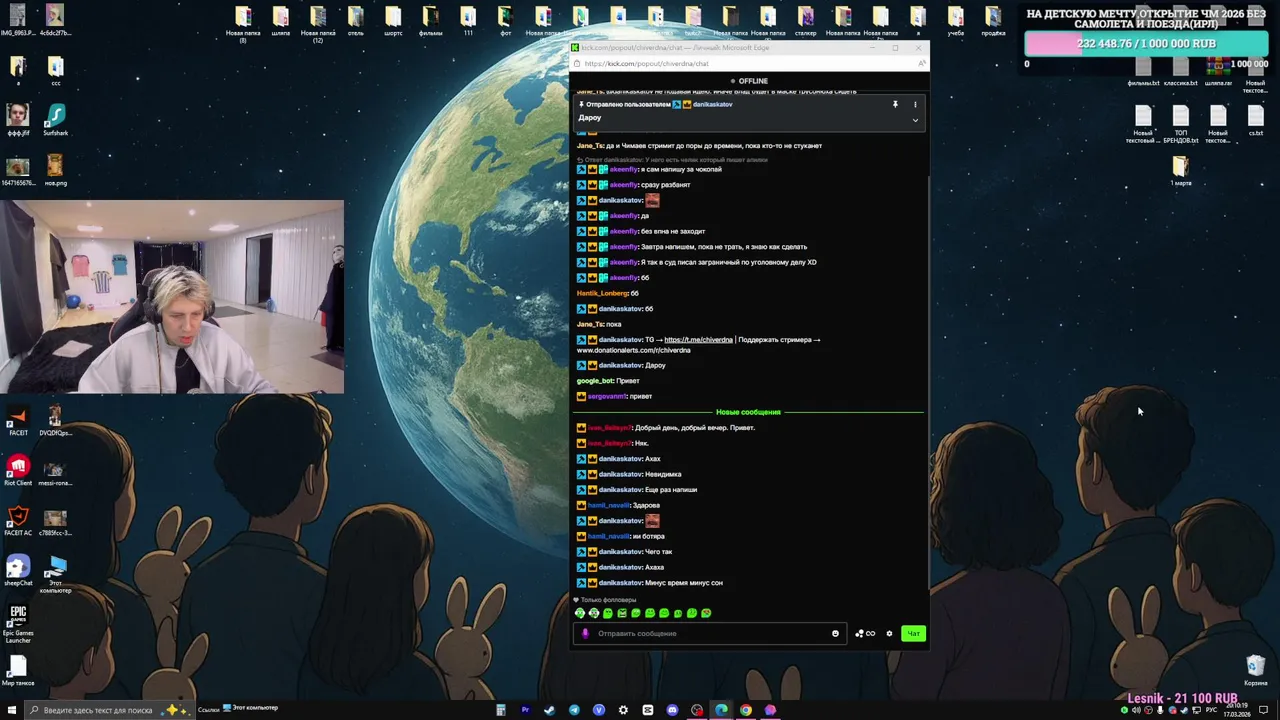Image resolution: width=1280 pixels, height=720 pixels.
Task: Collapse the pinned message with chevron arrow
Action: coord(914,120)
